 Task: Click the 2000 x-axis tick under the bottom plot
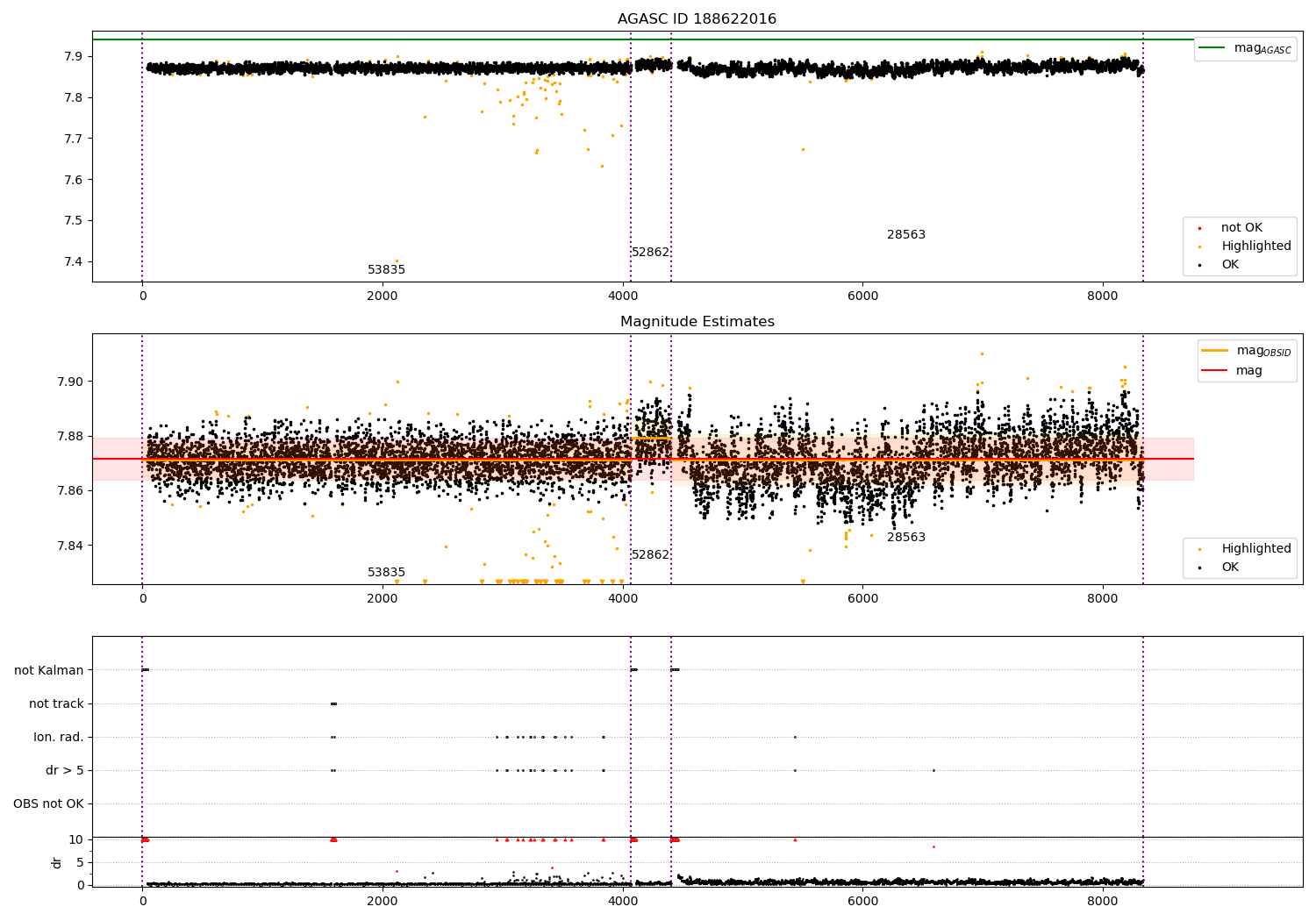point(383,902)
